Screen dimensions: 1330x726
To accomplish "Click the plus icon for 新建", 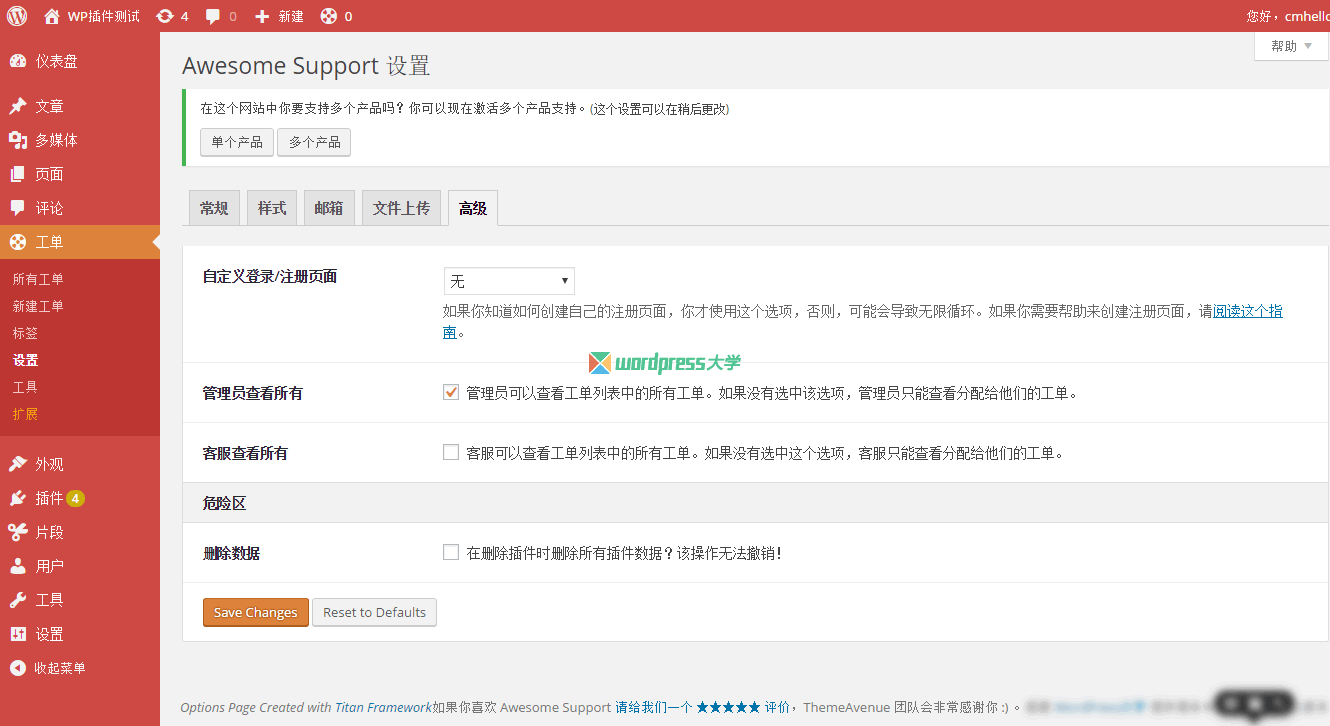I will pos(262,16).
